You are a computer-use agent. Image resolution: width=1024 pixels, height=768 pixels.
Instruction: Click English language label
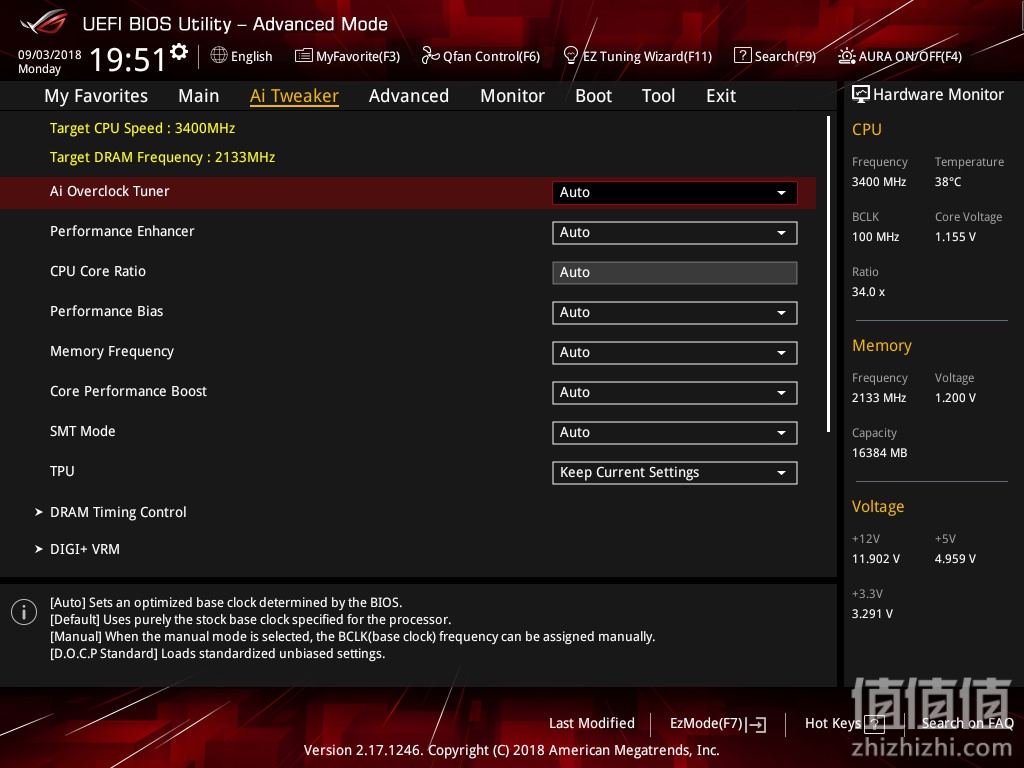pos(251,56)
